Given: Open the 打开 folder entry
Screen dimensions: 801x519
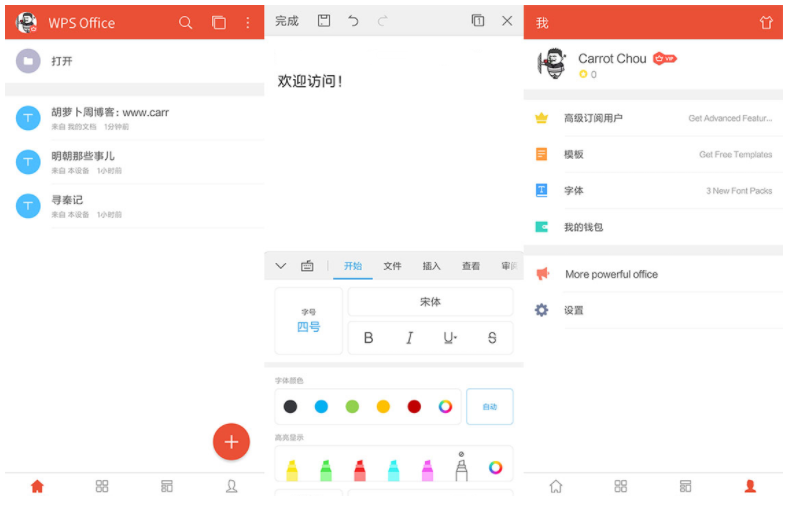Looking at the screenshot, I should pos(135,61).
